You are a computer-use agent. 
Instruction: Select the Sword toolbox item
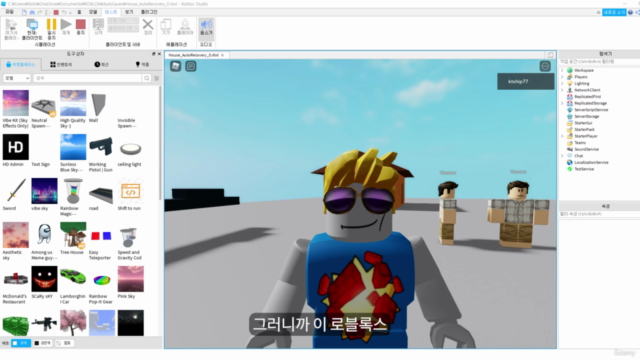pos(16,194)
